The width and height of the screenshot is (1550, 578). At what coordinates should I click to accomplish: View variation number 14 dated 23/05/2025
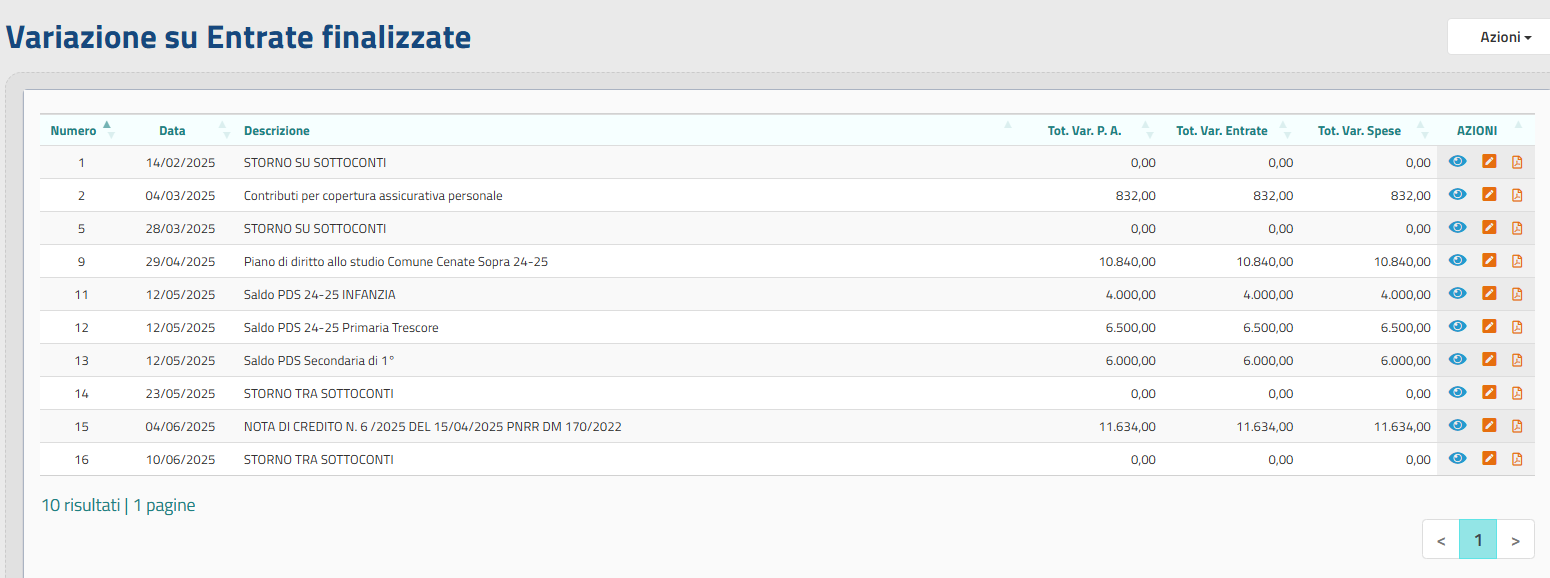[x=1458, y=393]
